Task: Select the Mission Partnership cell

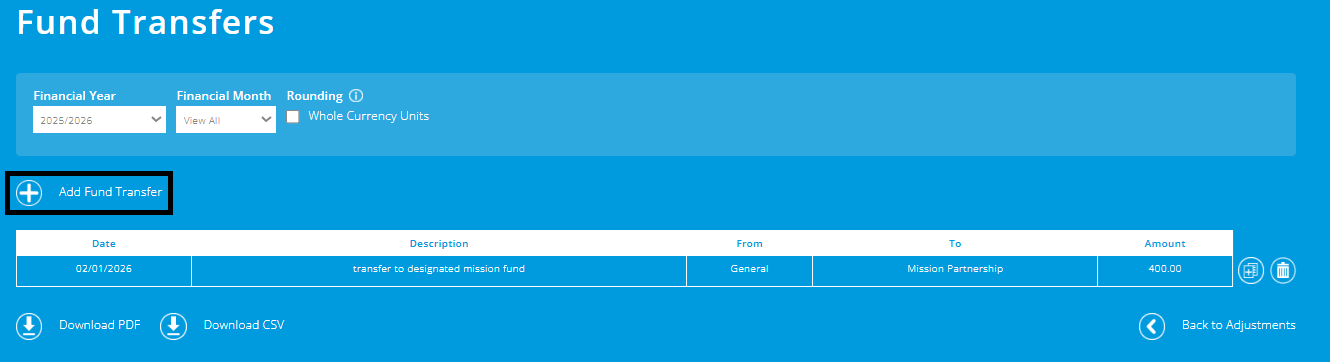Action: pos(955,271)
